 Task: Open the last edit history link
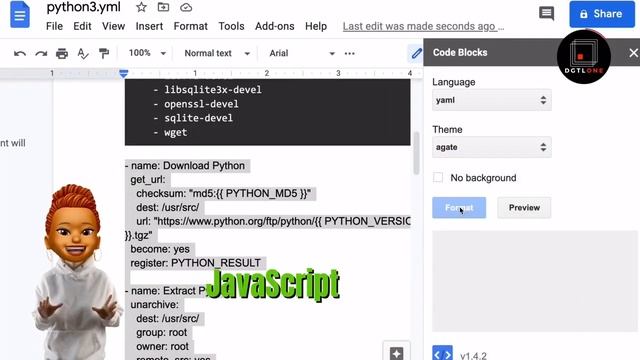pyautogui.click(x=423, y=26)
